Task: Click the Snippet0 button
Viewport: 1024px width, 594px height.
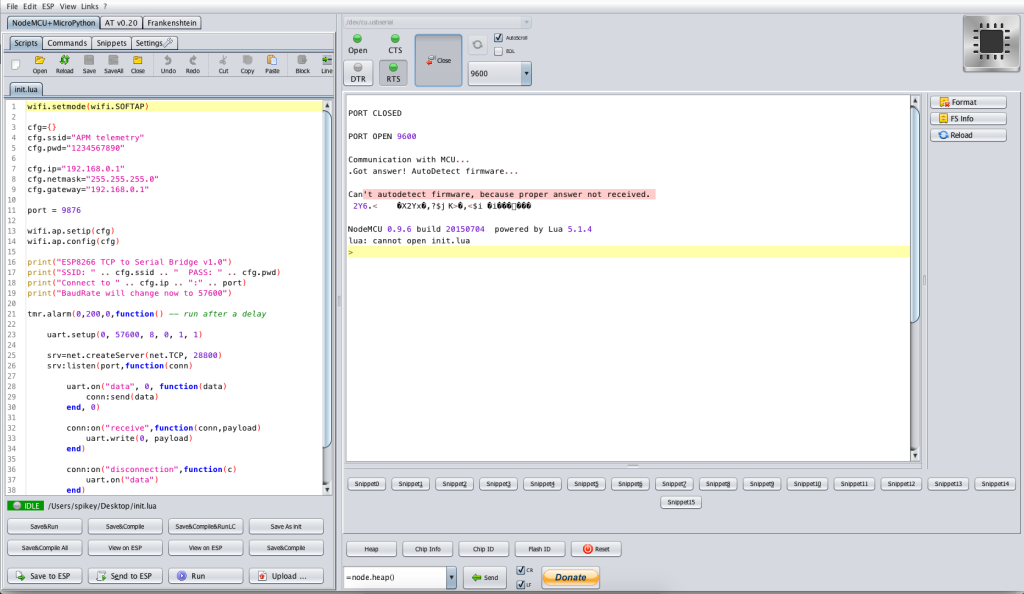Action: tap(366, 484)
